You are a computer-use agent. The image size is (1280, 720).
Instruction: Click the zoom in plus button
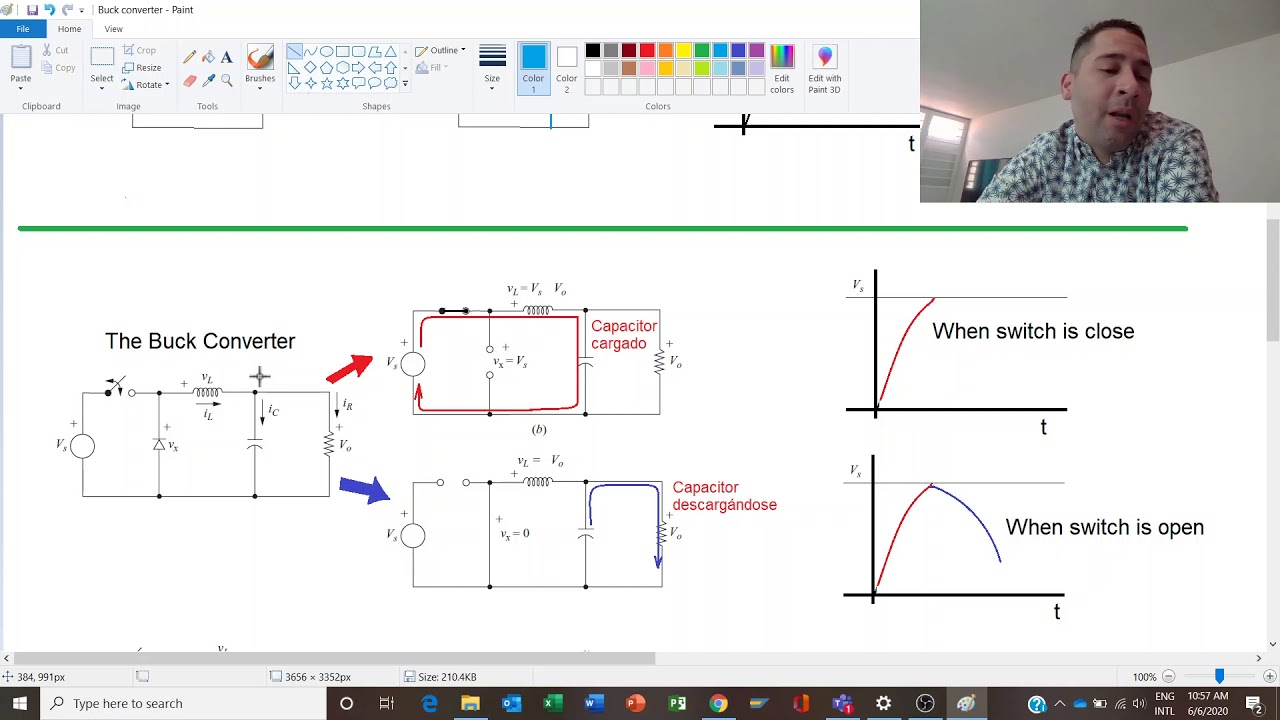pos(1268,677)
